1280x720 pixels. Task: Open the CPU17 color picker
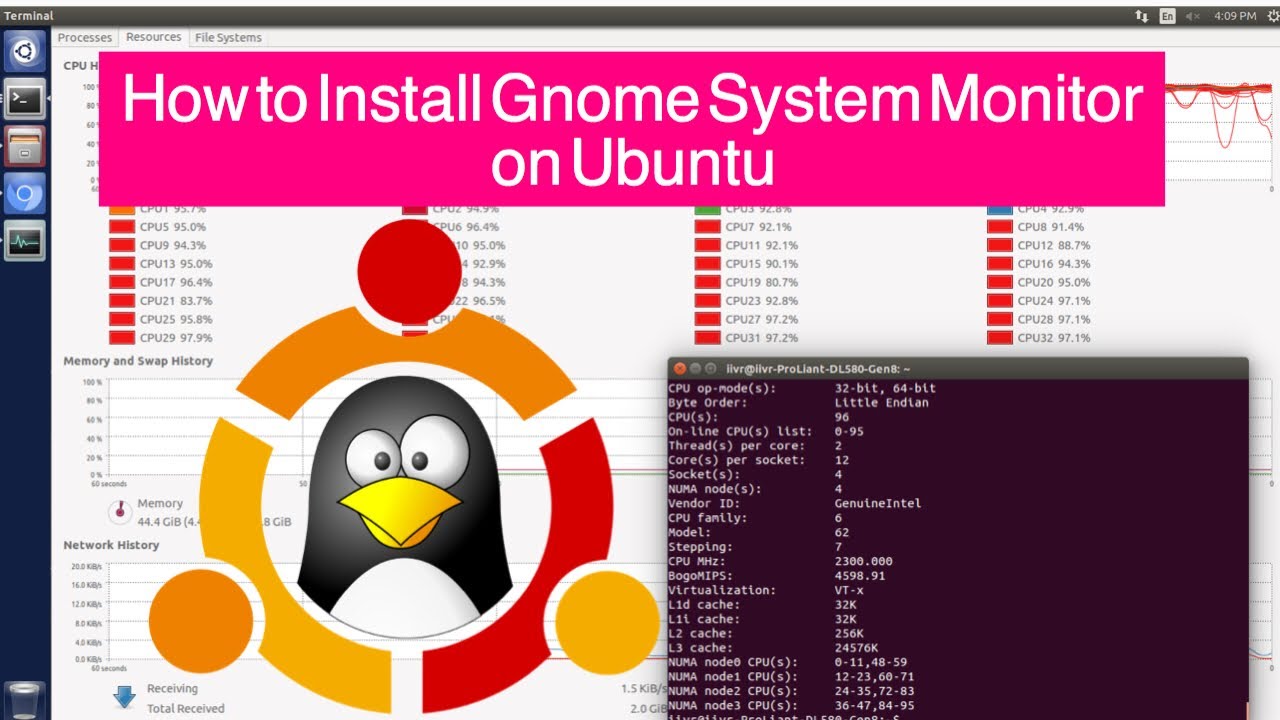(122, 282)
